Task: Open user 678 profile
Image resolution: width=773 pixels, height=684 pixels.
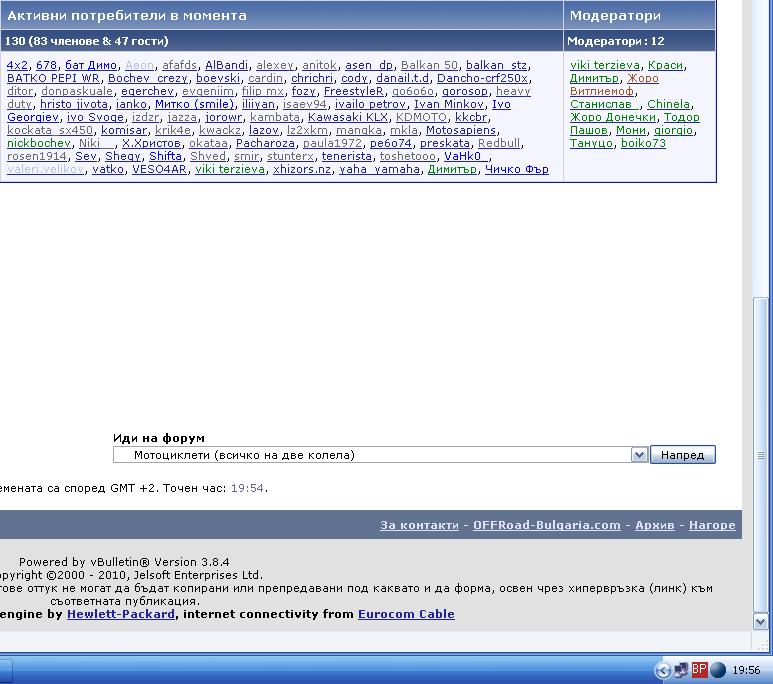Action: (46, 65)
